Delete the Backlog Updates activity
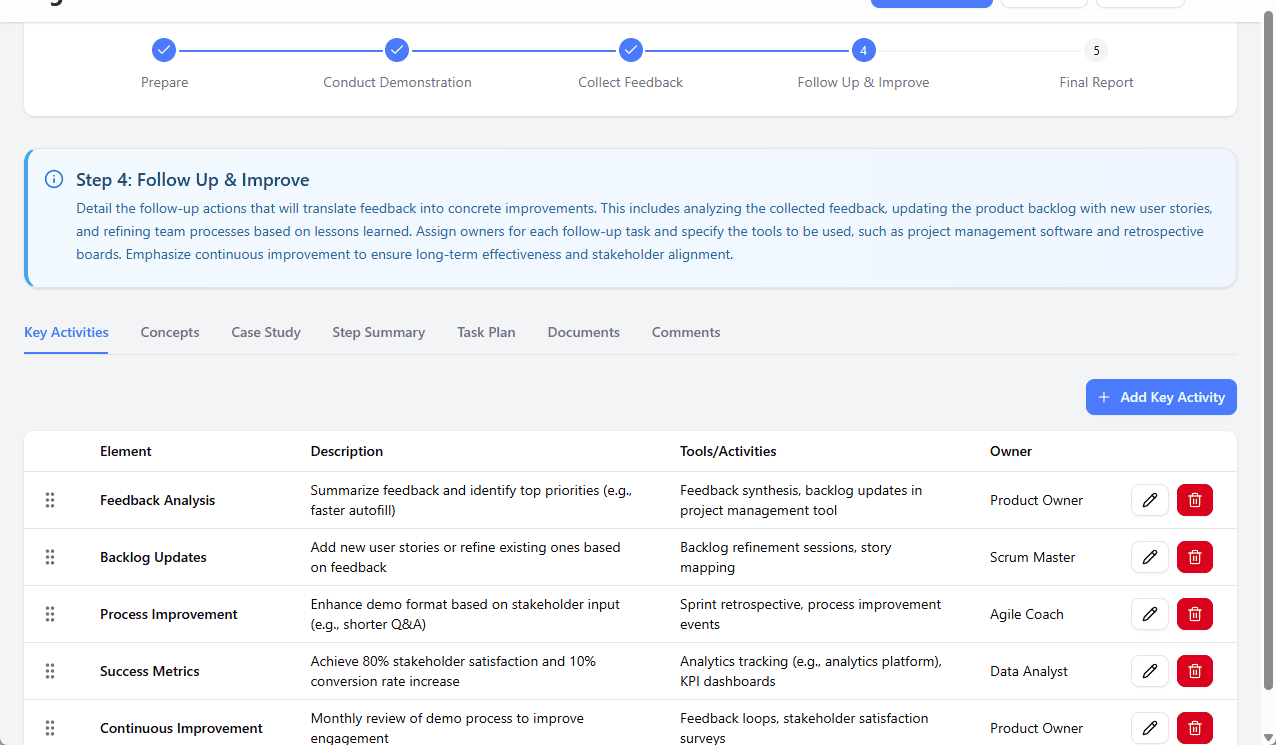 point(1194,557)
